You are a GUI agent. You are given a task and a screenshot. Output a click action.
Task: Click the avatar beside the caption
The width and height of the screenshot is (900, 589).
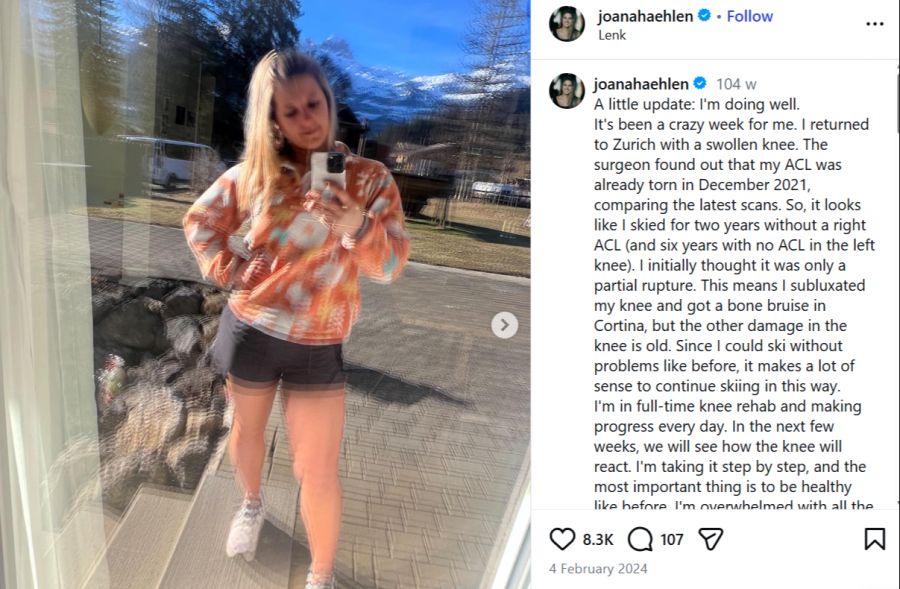567,91
